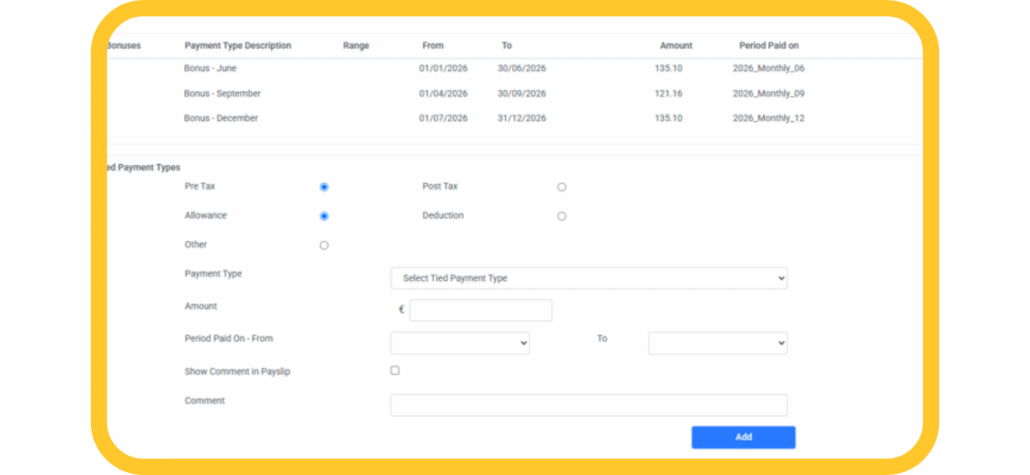Click the Allowance label
Screen dimensions: 1030x475
point(206,215)
